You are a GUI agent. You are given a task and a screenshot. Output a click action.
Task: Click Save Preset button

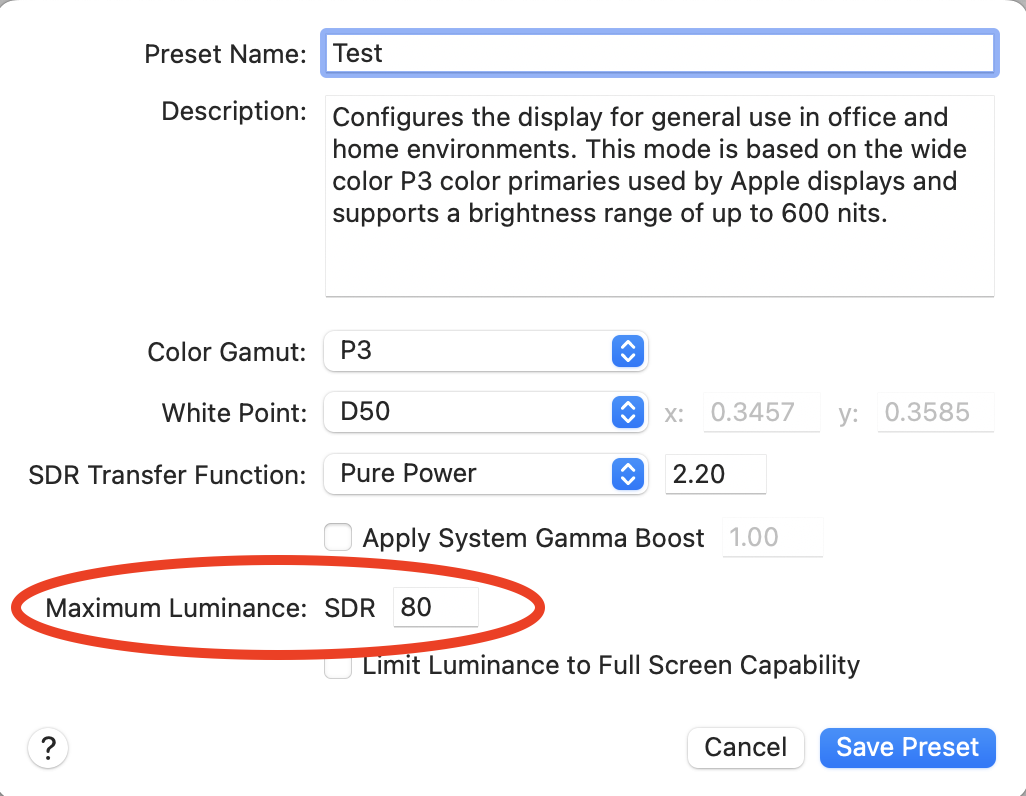coord(907,747)
